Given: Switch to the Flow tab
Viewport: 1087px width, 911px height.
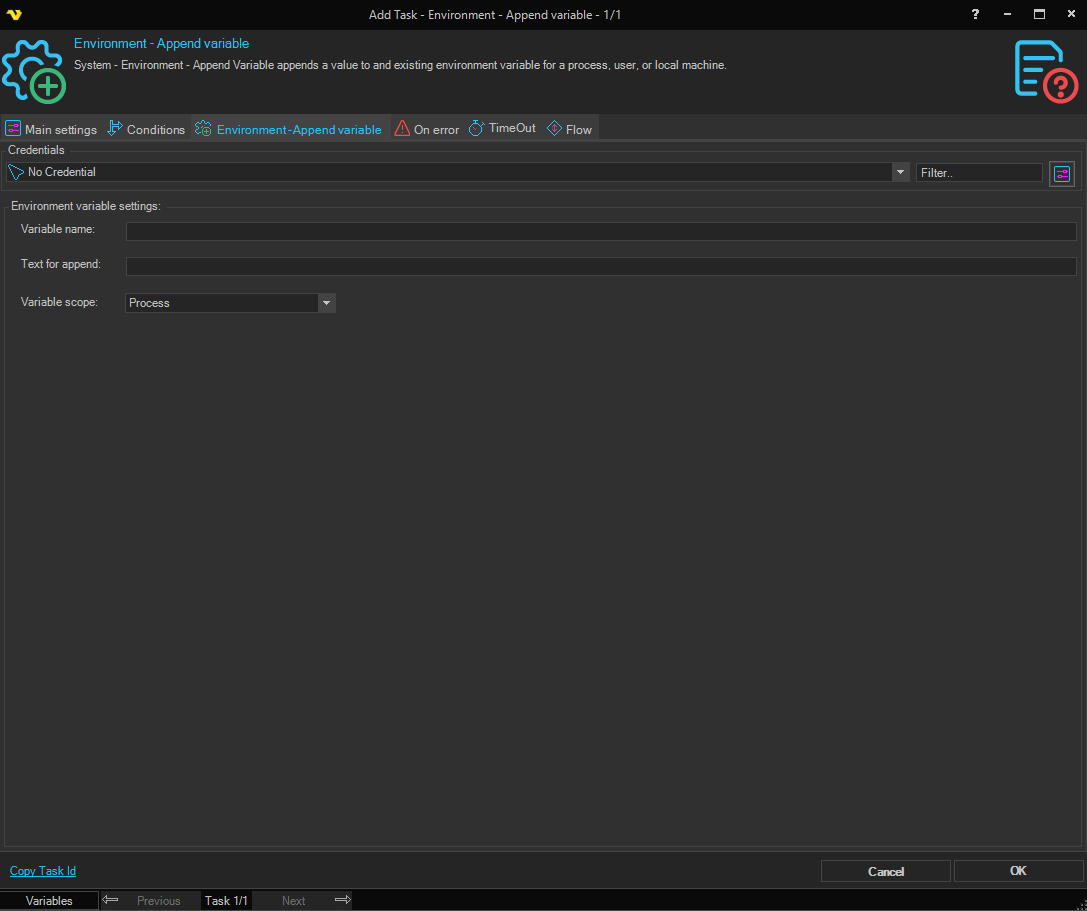Looking at the screenshot, I should click(x=570, y=129).
